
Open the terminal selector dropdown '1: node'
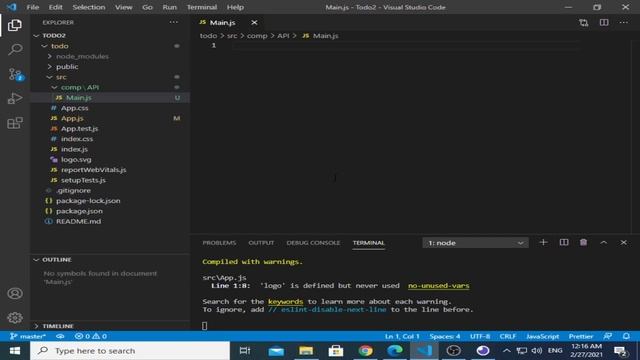coord(476,243)
